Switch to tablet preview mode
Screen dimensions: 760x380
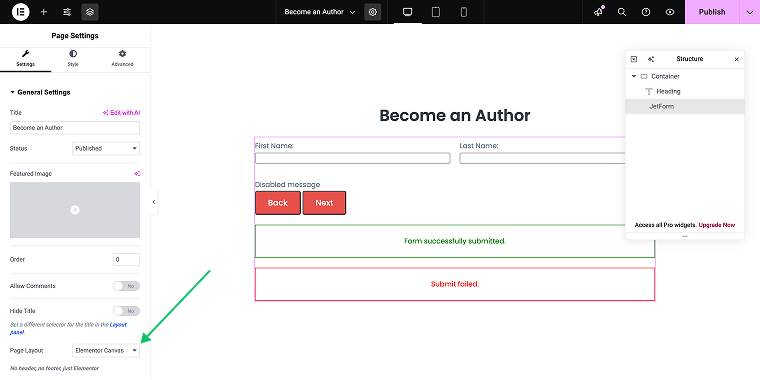coord(436,12)
